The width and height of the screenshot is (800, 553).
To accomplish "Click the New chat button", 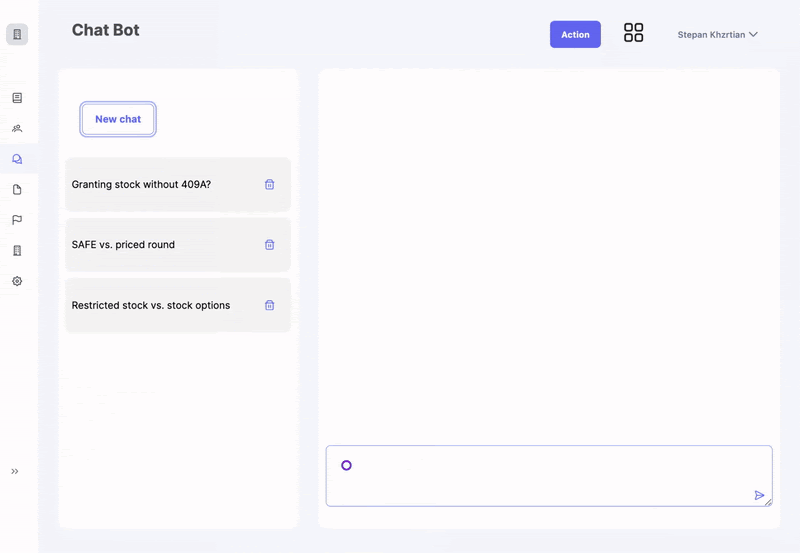I will [x=118, y=119].
